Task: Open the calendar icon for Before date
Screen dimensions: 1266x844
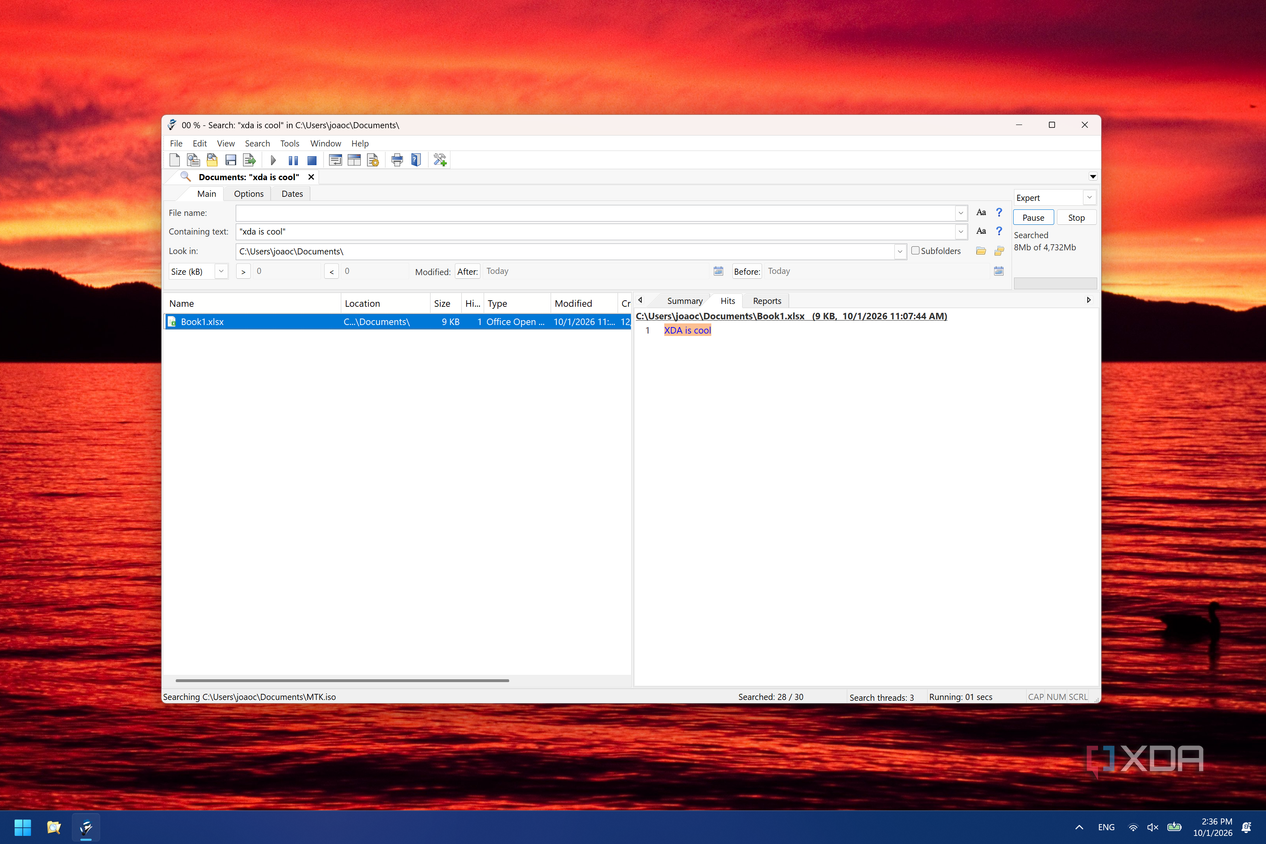Action: [998, 271]
